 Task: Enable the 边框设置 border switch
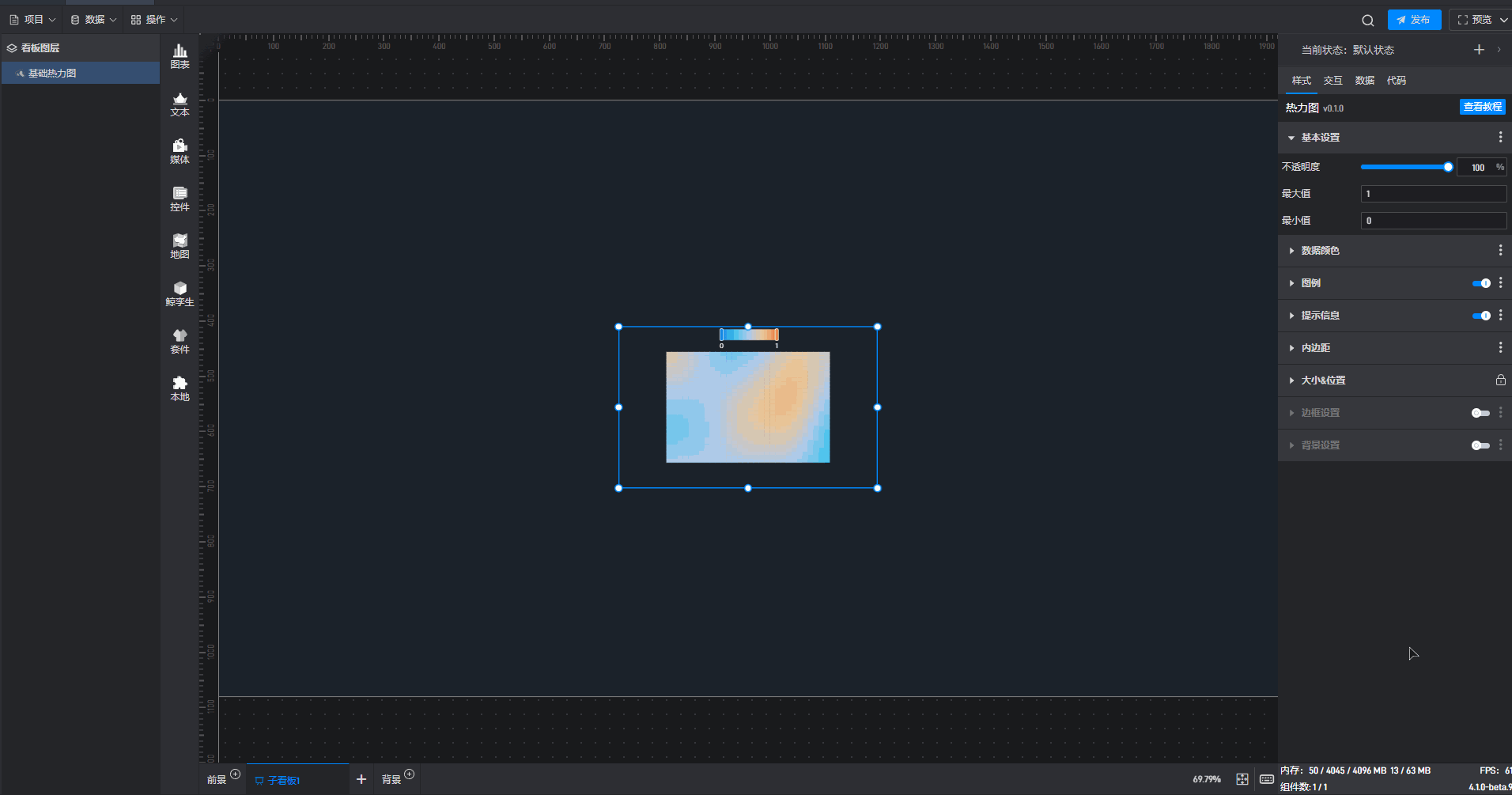pyautogui.click(x=1480, y=413)
